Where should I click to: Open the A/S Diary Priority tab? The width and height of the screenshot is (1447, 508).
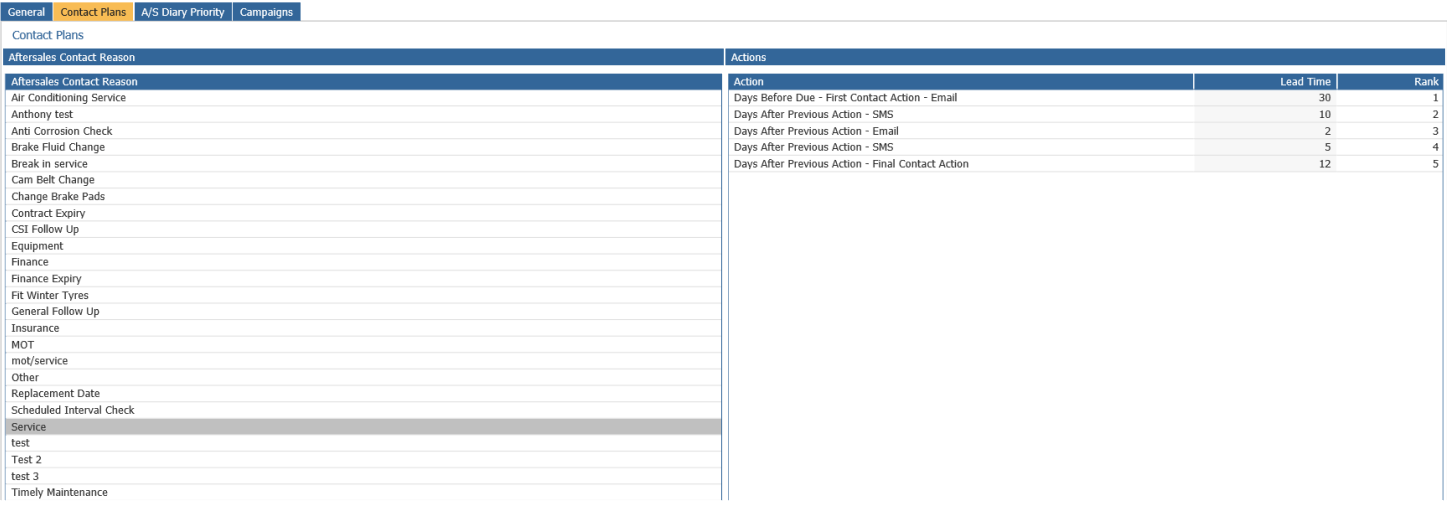(x=183, y=12)
